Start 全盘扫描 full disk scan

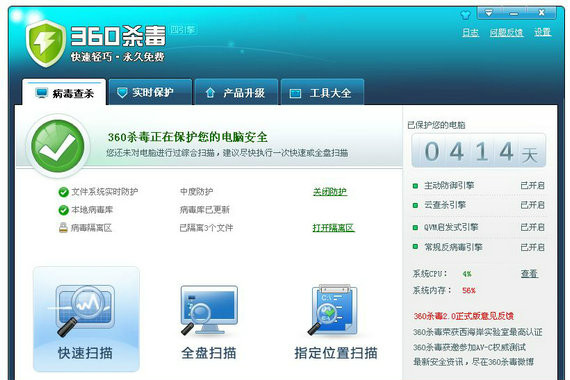pos(209,322)
